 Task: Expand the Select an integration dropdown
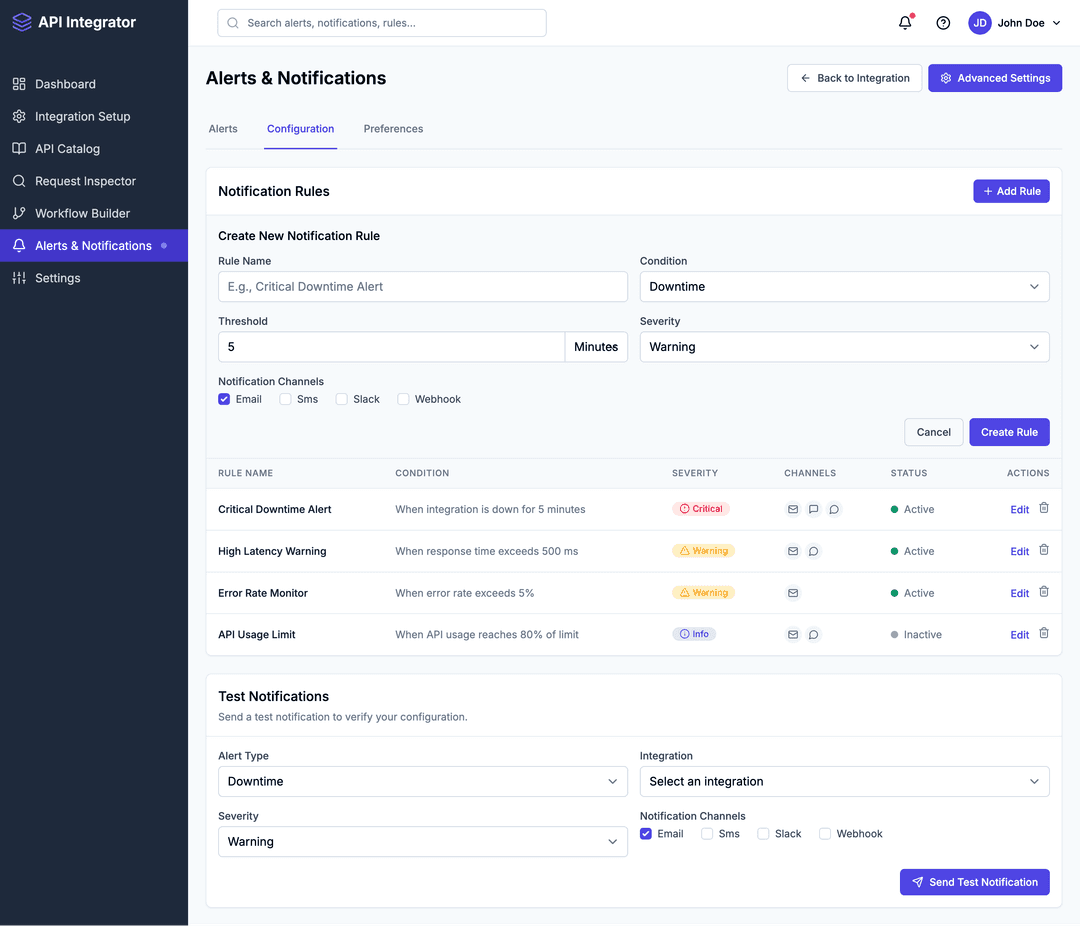click(x=844, y=781)
